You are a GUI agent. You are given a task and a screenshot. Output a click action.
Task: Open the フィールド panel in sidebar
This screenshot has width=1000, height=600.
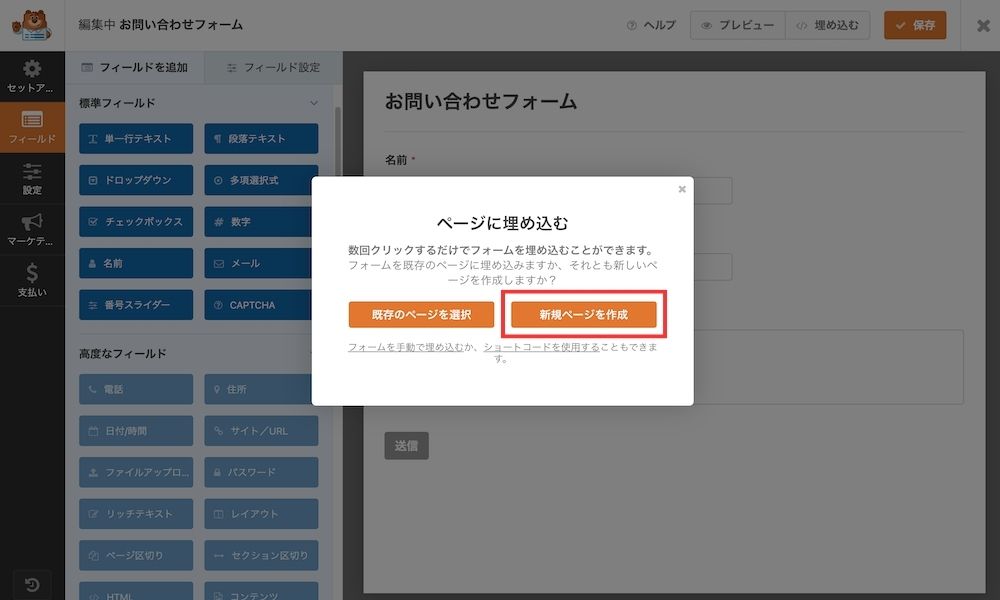pos(32,128)
